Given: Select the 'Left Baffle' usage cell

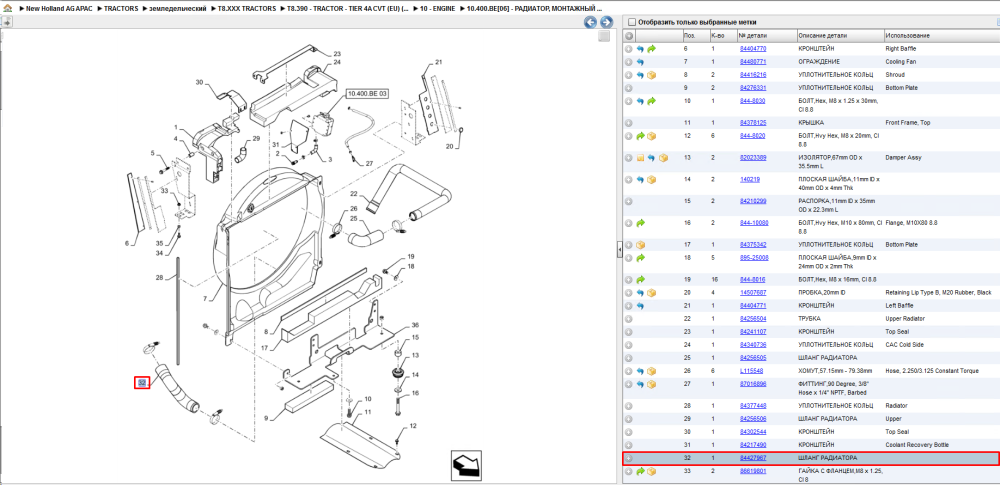Looking at the screenshot, I should 899,306.
